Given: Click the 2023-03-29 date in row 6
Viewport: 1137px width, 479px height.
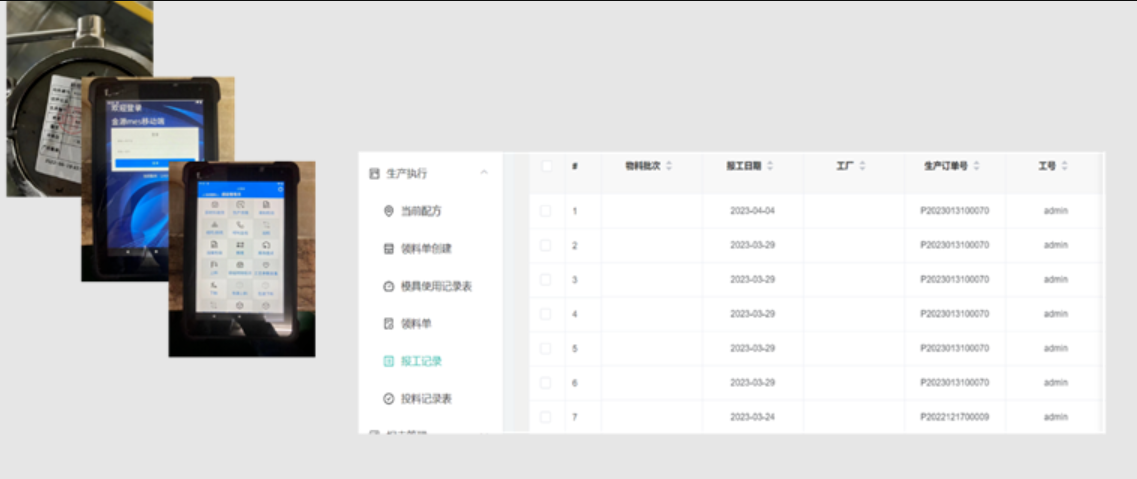Looking at the screenshot, I should [x=753, y=383].
